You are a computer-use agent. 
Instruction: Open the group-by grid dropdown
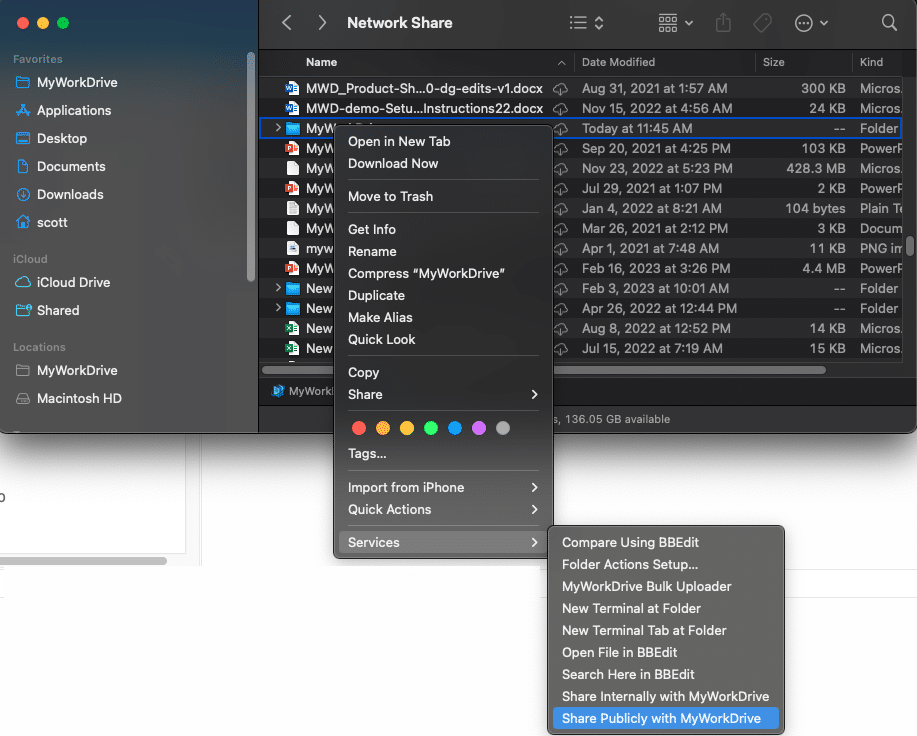point(677,22)
